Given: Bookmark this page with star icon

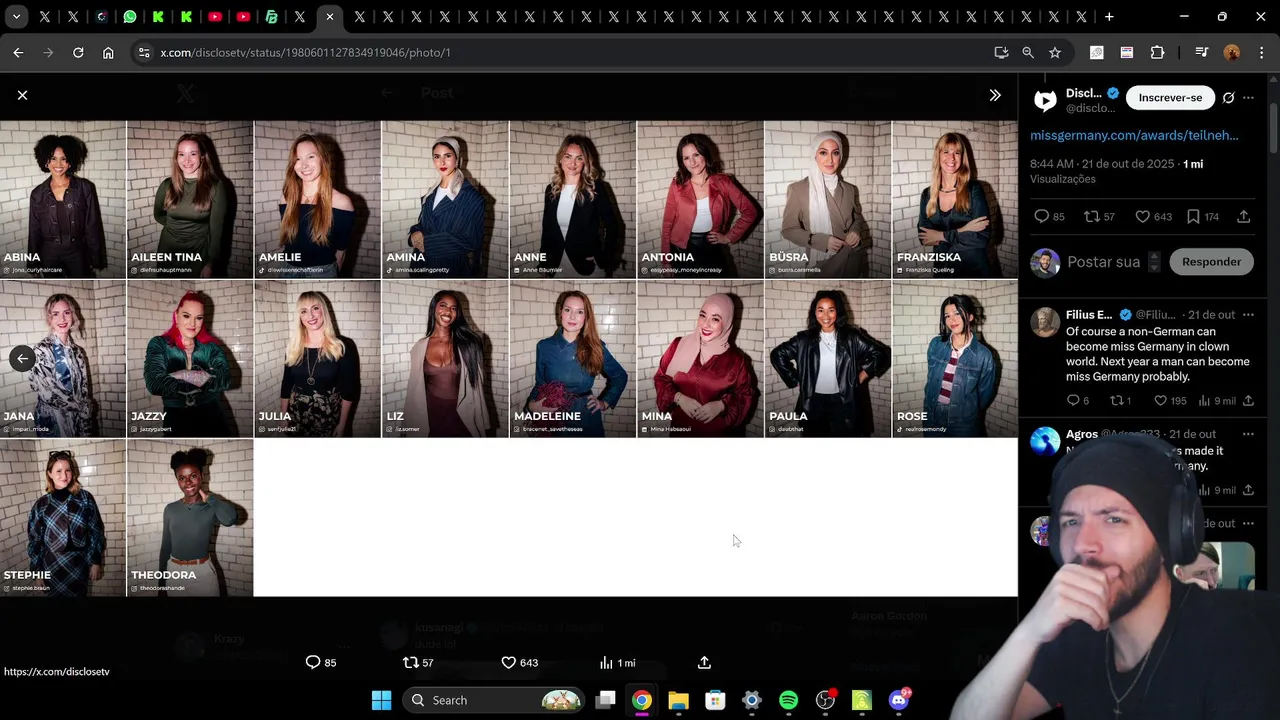Looking at the screenshot, I should (x=1055, y=52).
